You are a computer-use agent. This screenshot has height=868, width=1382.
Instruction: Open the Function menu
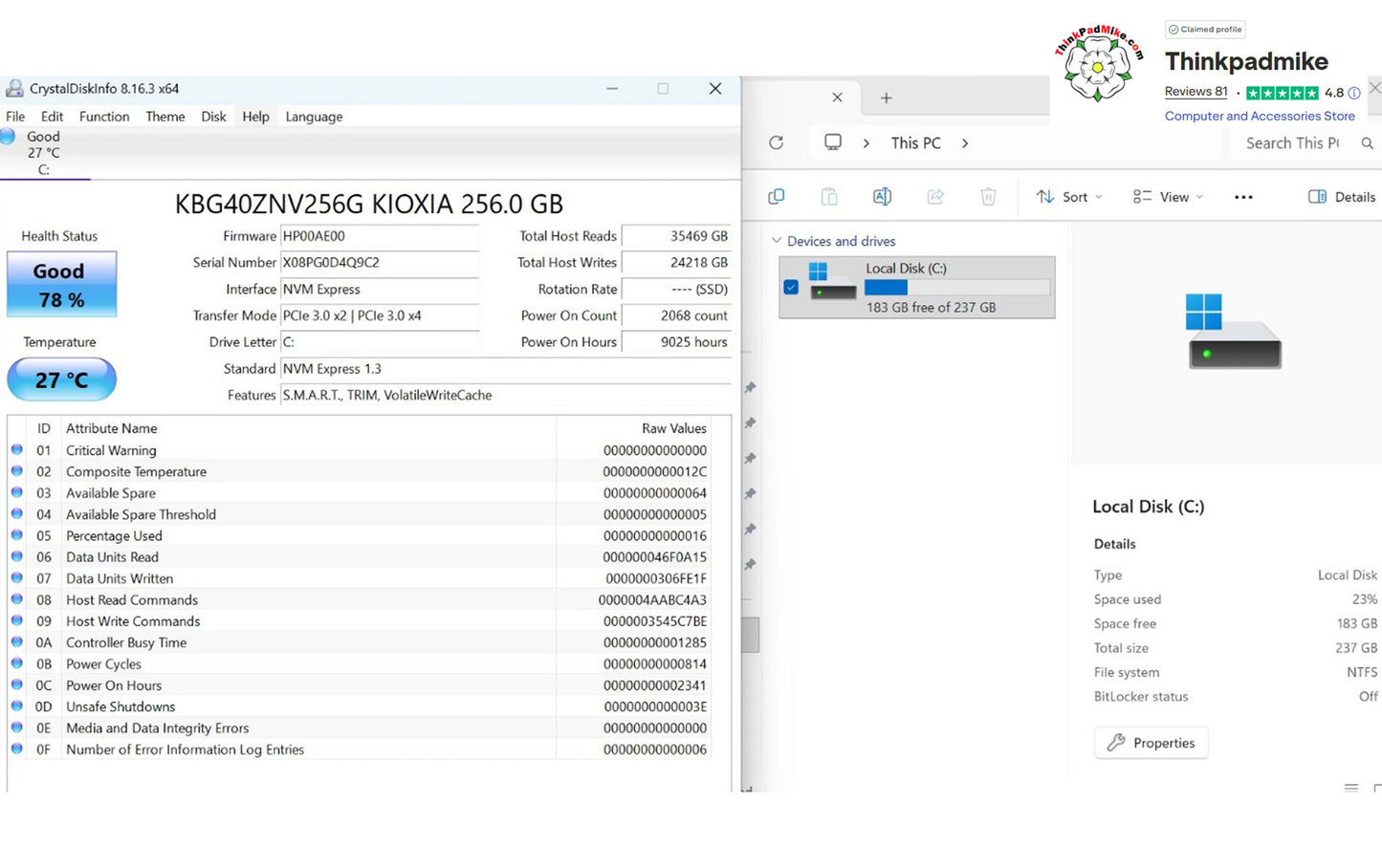[104, 117]
